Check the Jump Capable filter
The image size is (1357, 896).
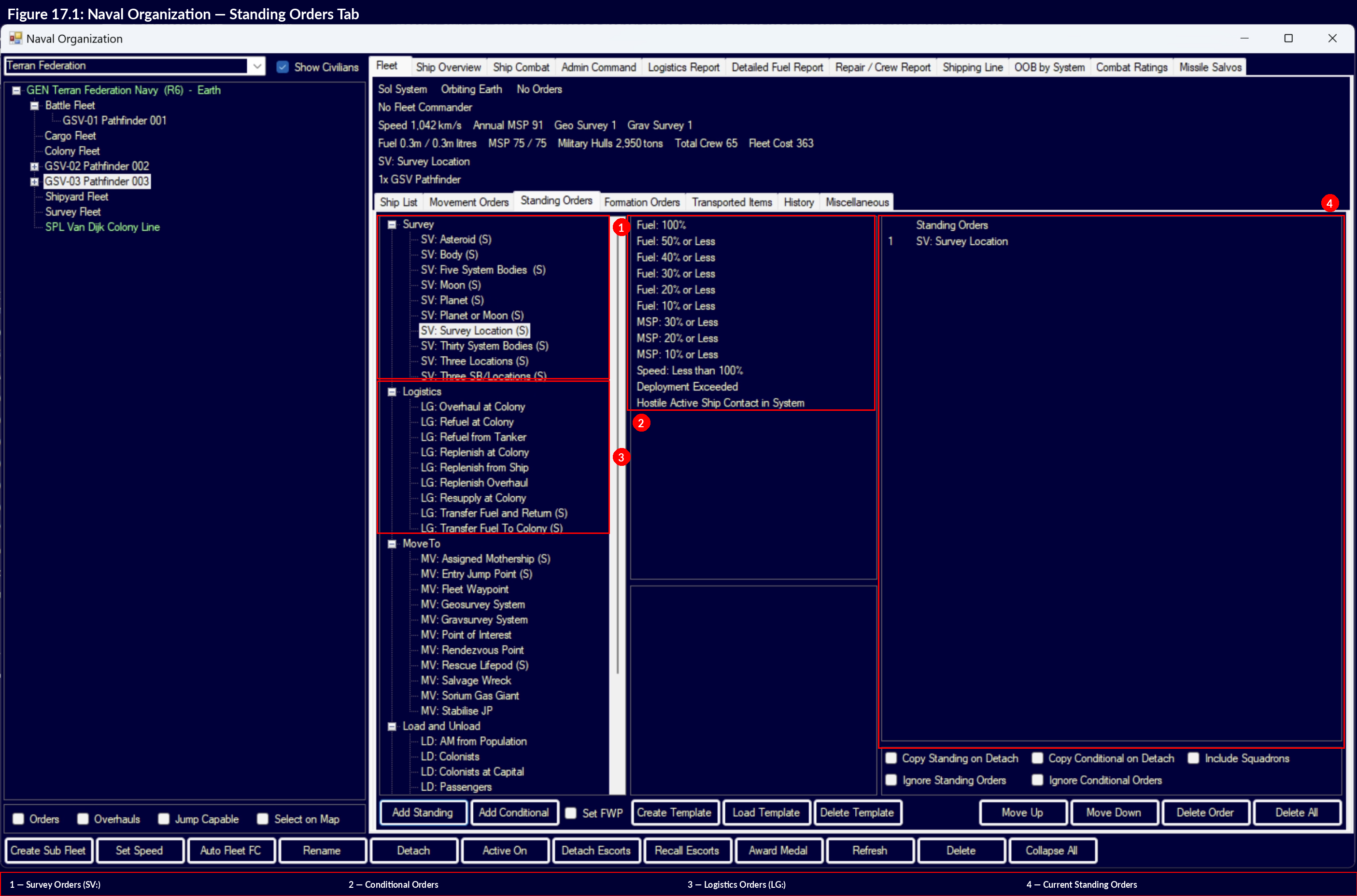[164, 819]
